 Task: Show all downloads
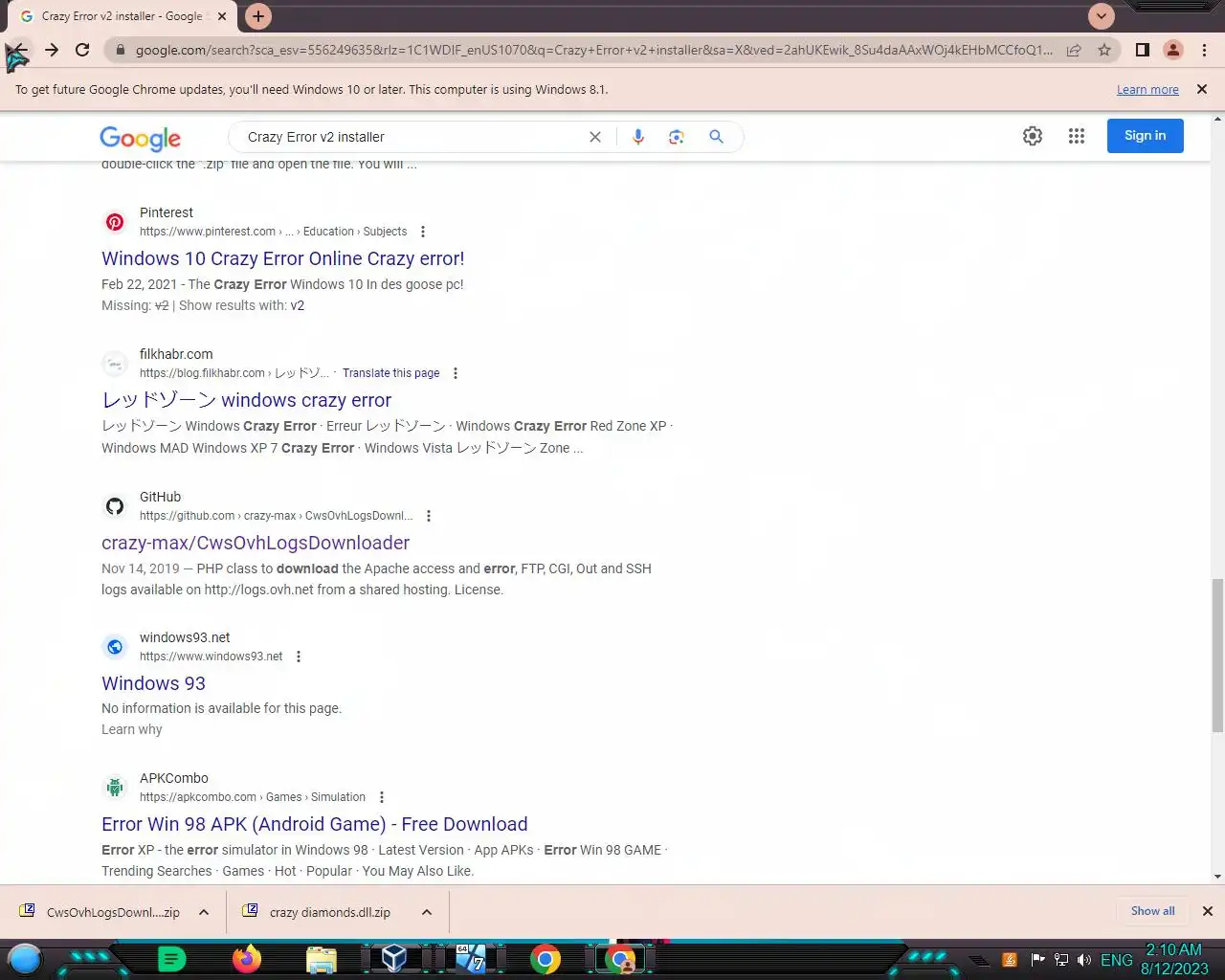pos(1152,911)
